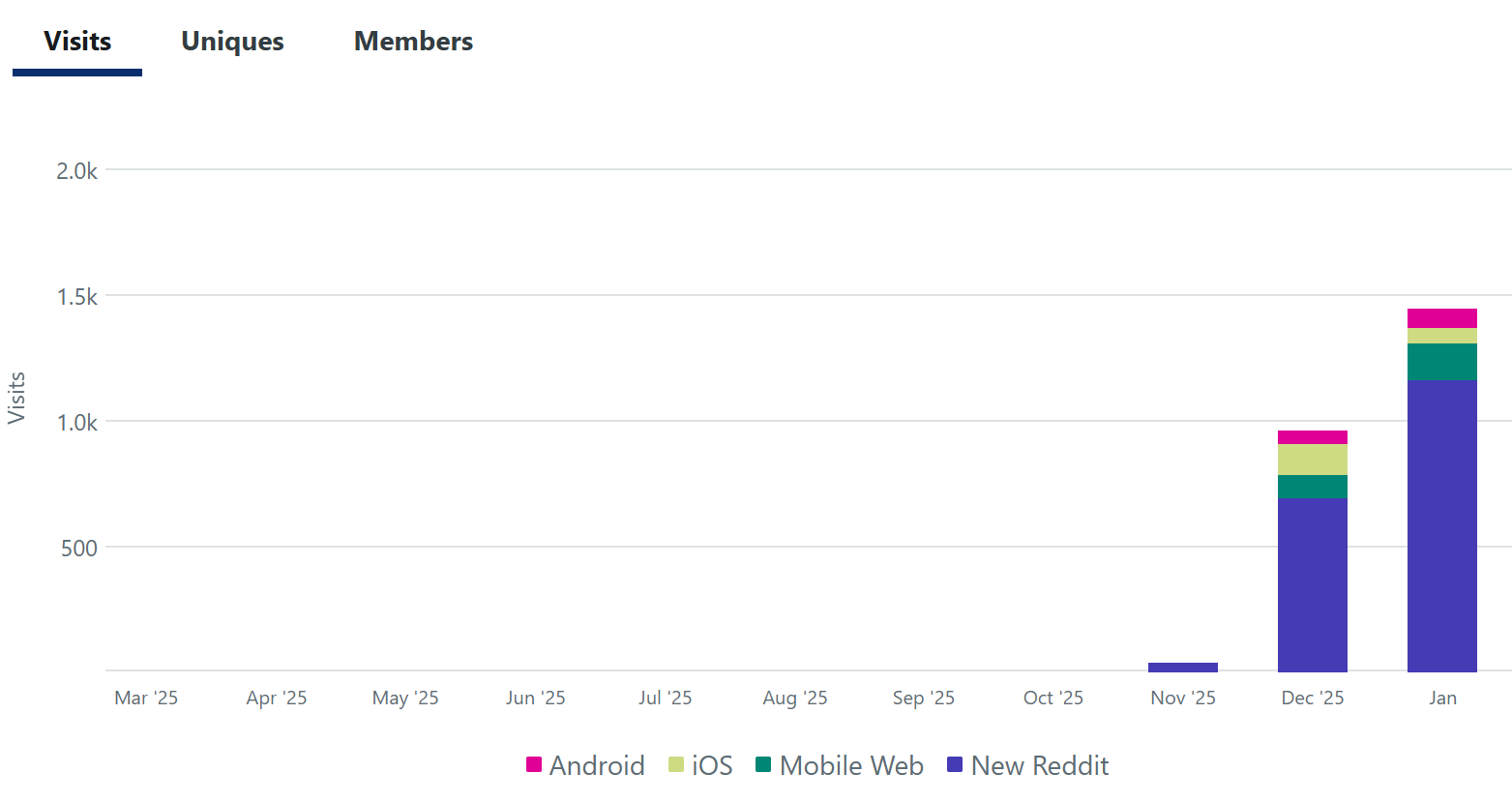1512x803 pixels.
Task: Click the small Nov '25 bar
Action: (x=1182, y=666)
